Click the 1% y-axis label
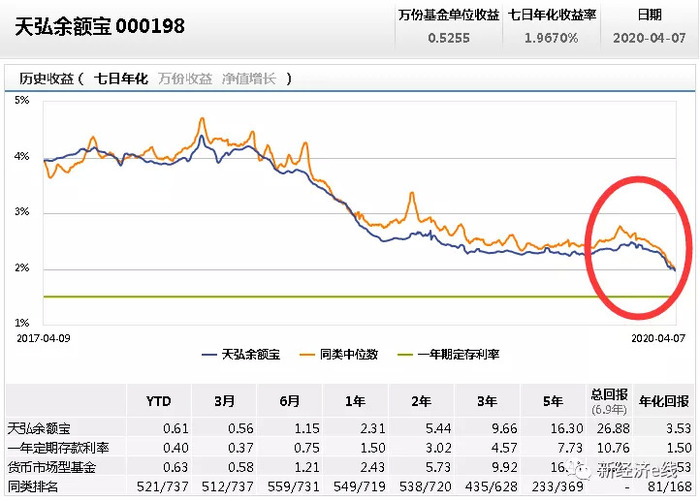The width and height of the screenshot is (700, 501). pyautogui.click(x=21, y=322)
